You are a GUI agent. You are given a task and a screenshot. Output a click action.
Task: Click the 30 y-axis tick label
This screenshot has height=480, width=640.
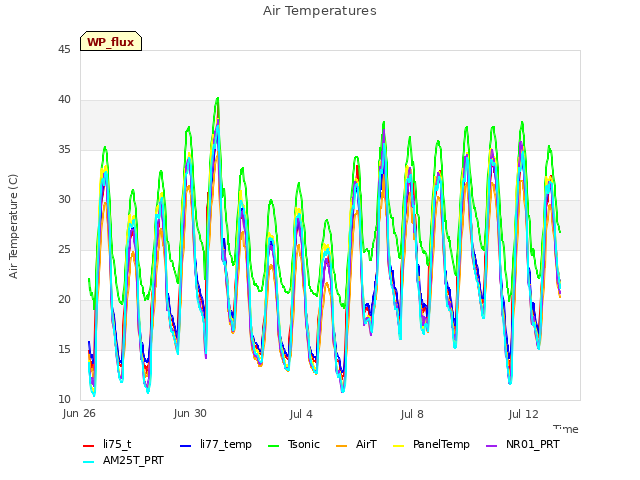64,200
